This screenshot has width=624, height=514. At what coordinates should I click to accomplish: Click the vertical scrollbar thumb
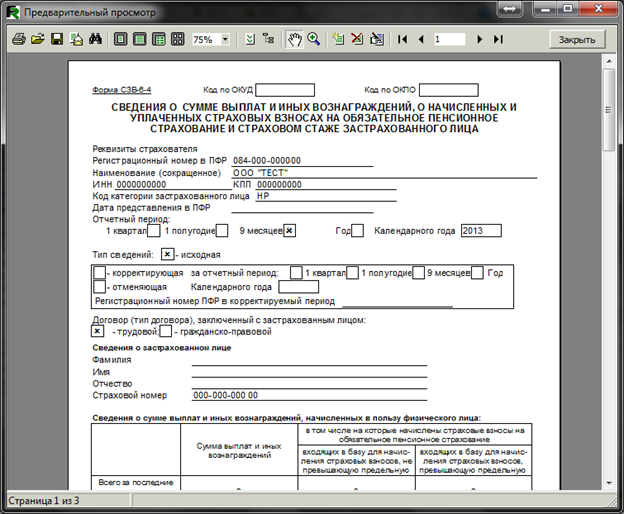pos(609,110)
